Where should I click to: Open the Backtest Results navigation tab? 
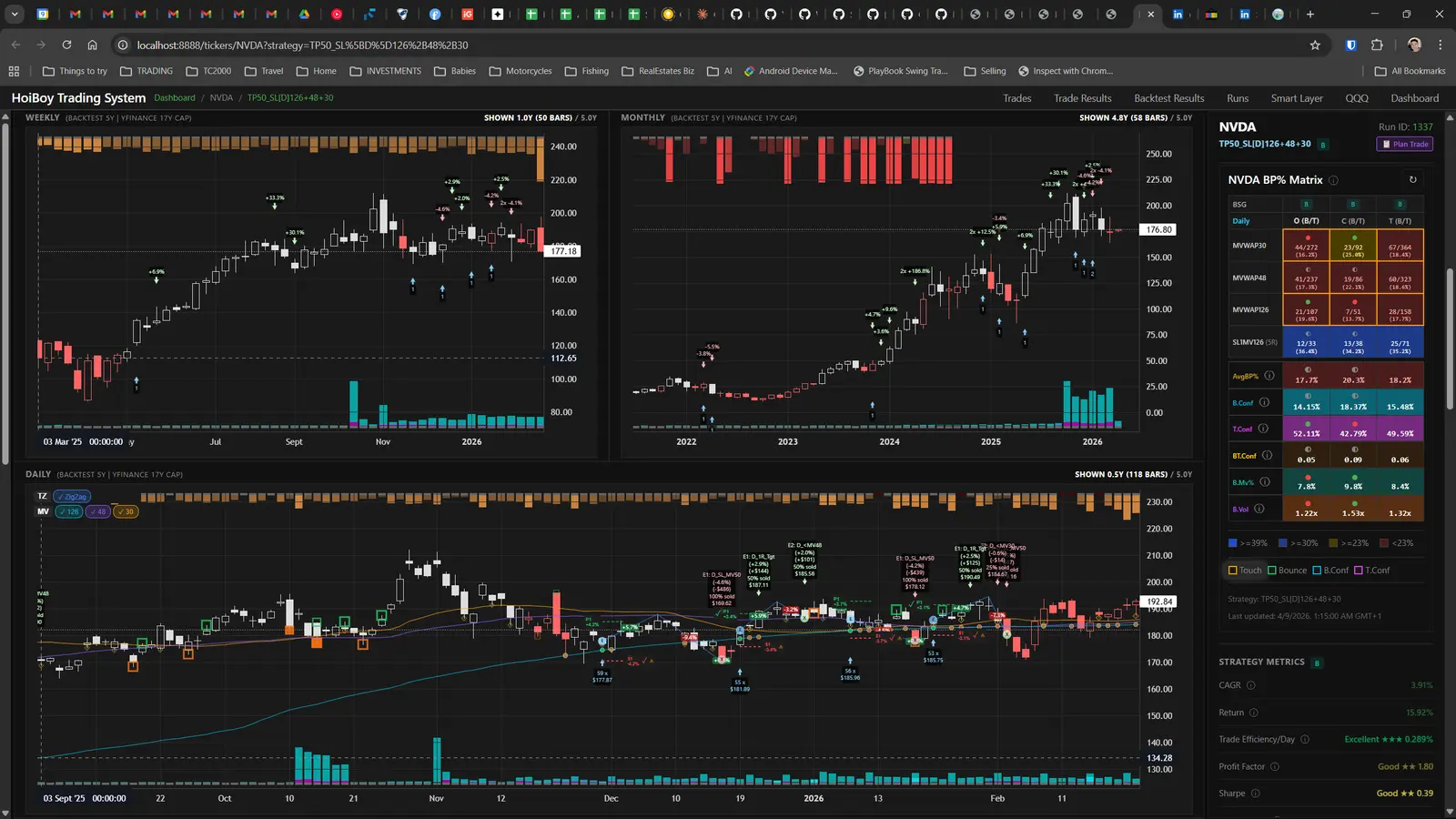[1169, 98]
